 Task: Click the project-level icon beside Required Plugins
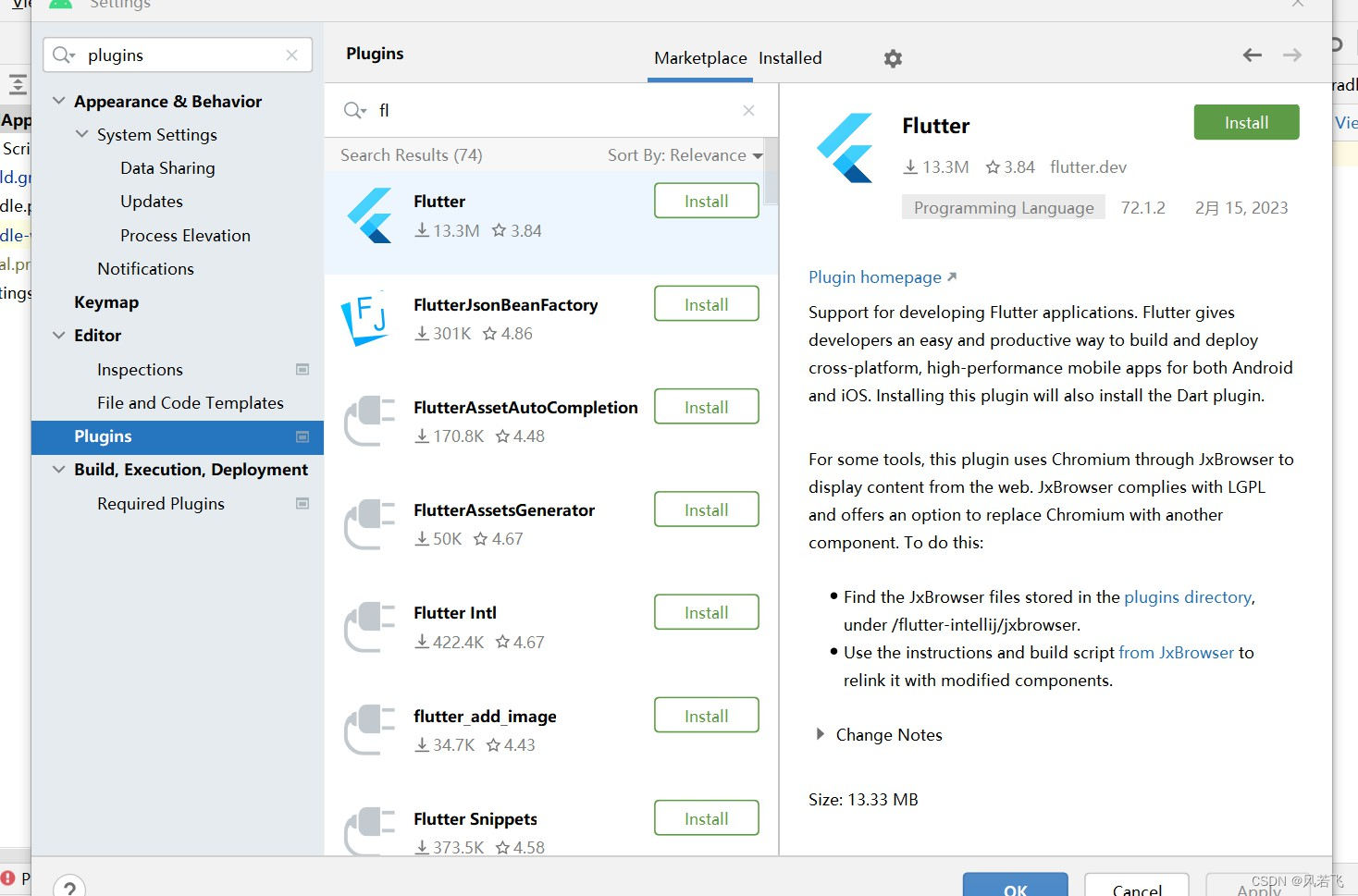(302, 503)
